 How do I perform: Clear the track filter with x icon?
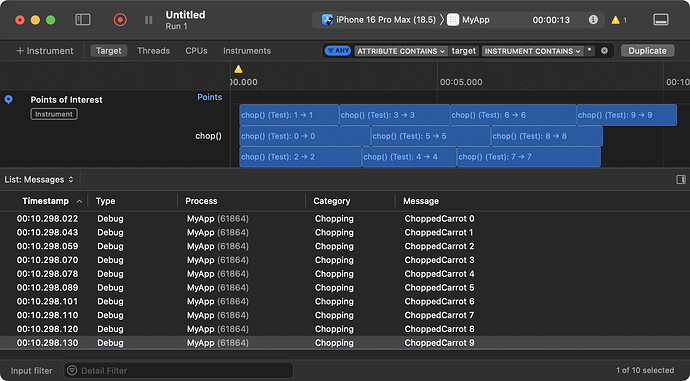pyautogui.click(x=604, y=51)
